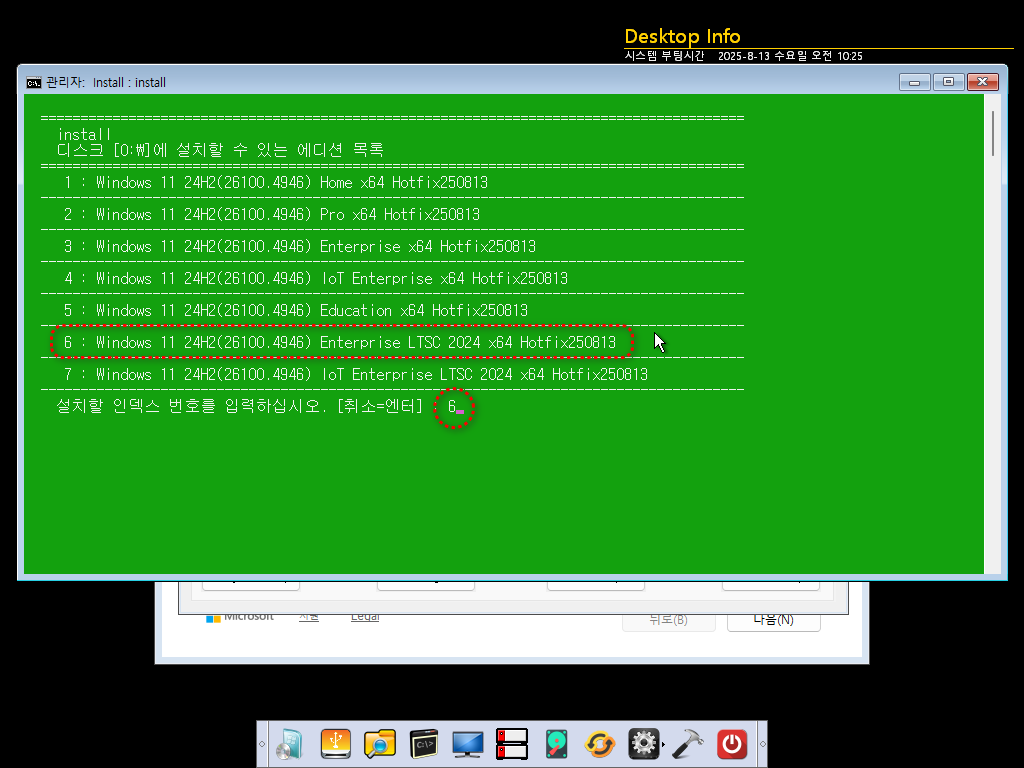The height and width of the screenshot is (768, 1024).
Task: Close the Install console window
Action: point(982,82)
